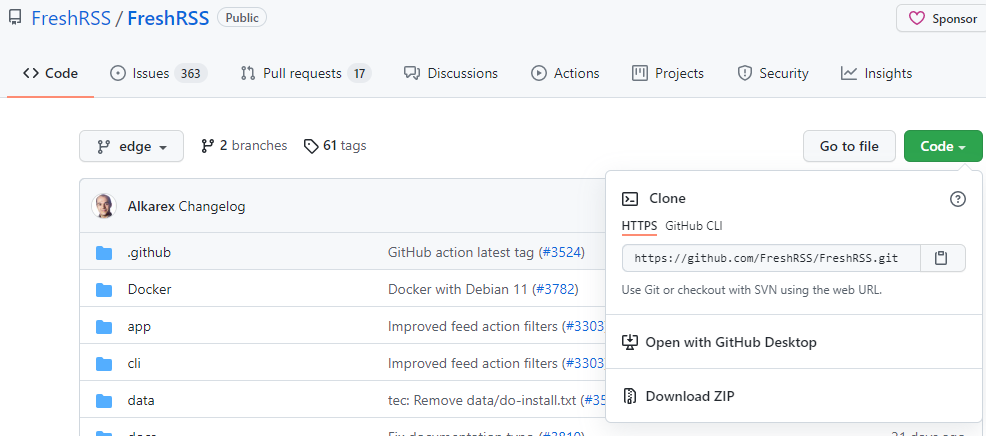Go to the Discussions tab

coord(451,74)
